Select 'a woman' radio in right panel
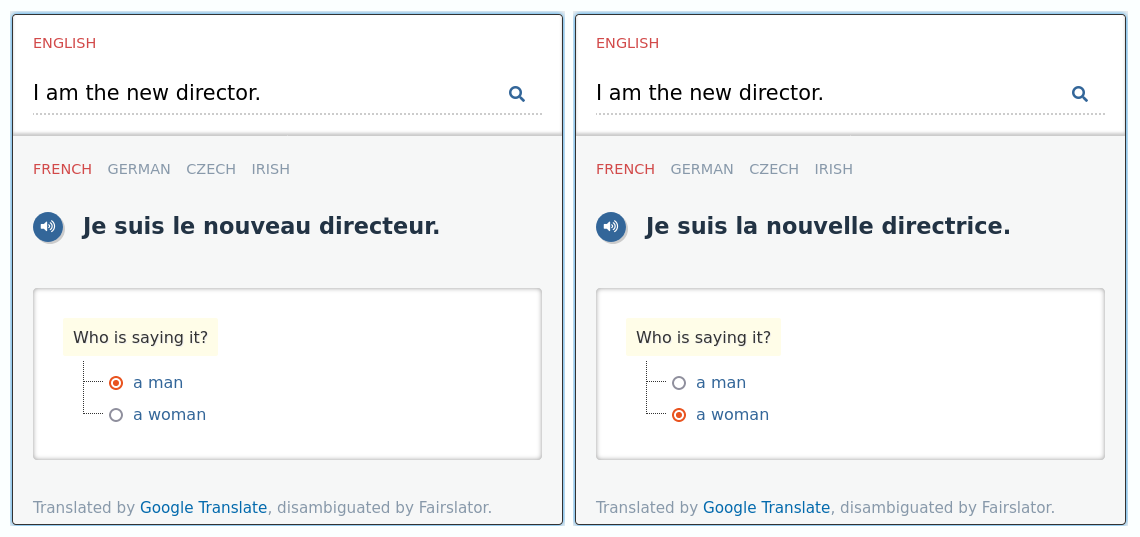 (x=679, y=415)
